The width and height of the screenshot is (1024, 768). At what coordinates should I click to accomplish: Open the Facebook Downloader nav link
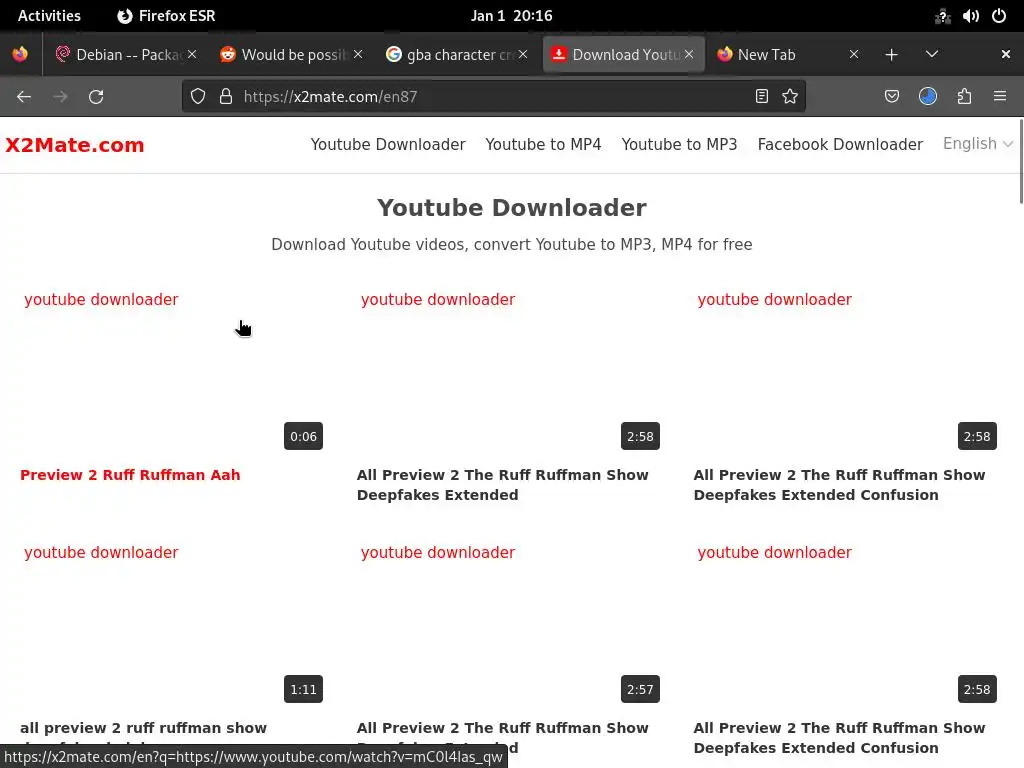[x=840, y=144]
